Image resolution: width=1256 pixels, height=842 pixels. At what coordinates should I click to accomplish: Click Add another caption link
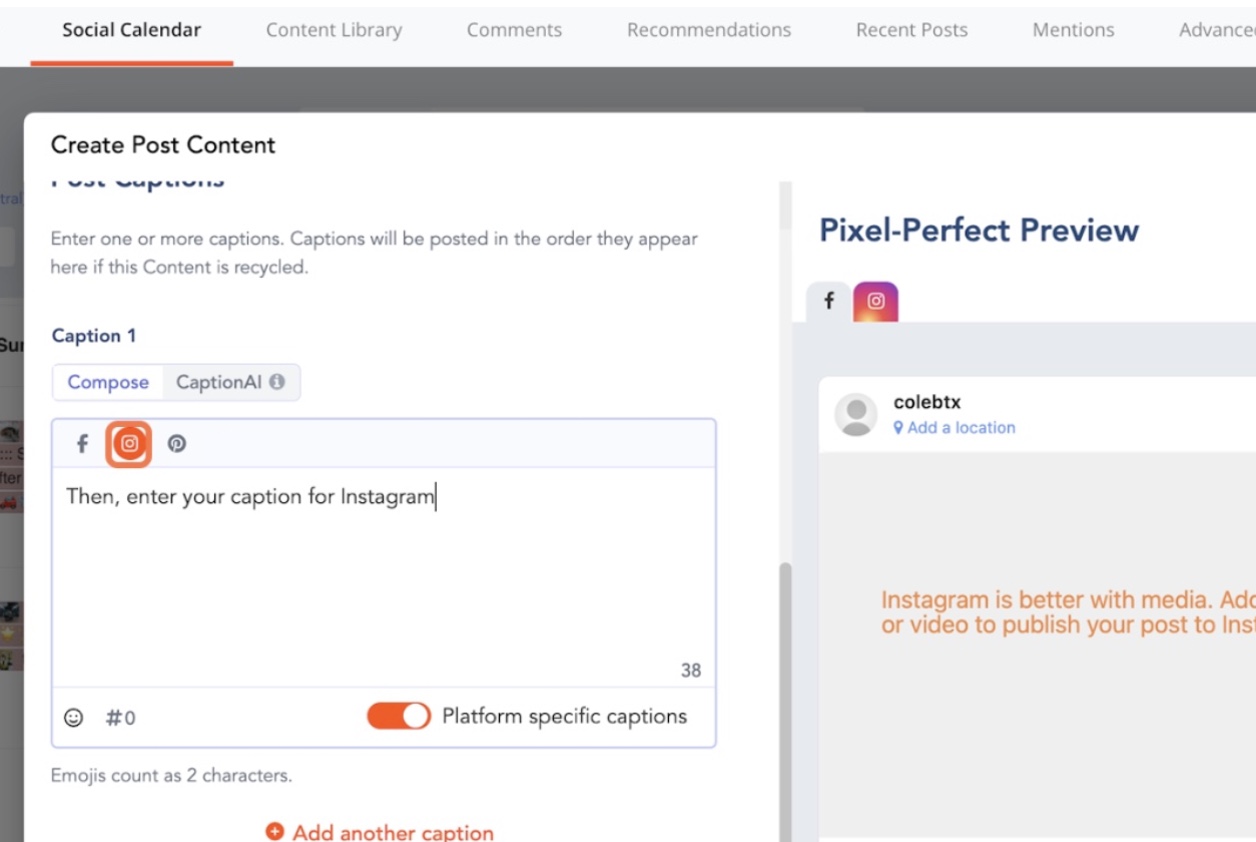[x=380, y=832]
